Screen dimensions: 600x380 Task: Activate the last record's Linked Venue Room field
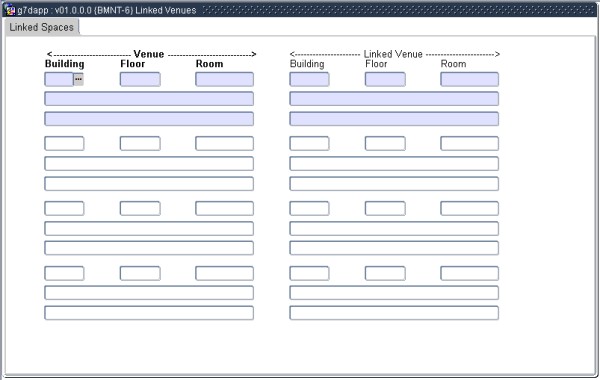pos(470,274)
